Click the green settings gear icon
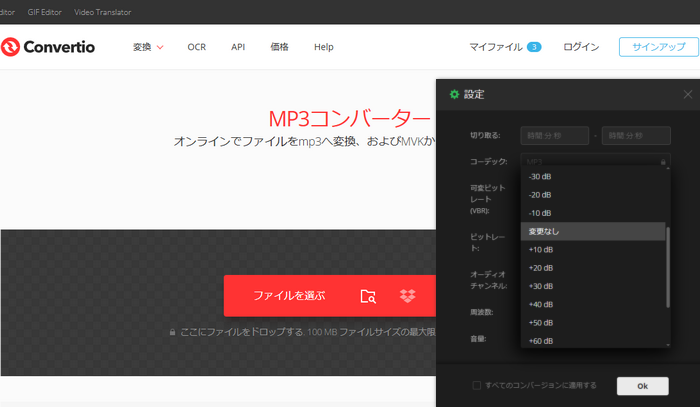This screenshot has width=700, height=407. pos(454,94)
